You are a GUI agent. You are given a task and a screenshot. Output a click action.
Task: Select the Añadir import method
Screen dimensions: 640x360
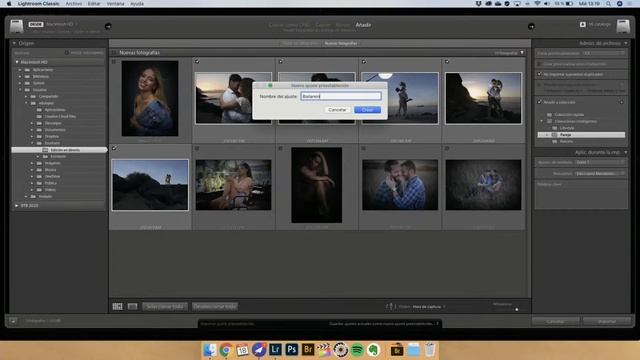click(x=363, y=25)
